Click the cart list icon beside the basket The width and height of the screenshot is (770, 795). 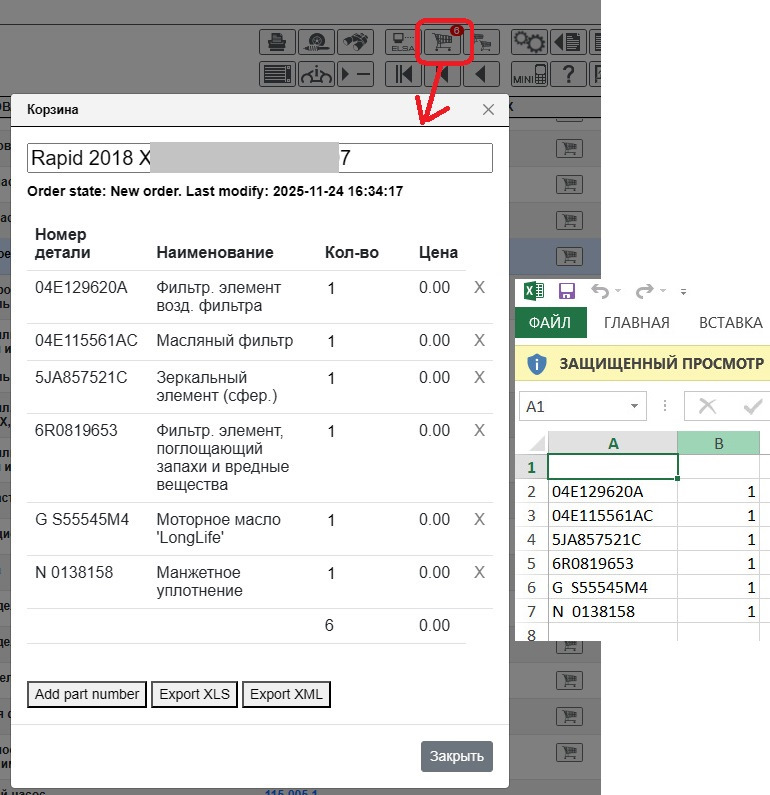482,42
